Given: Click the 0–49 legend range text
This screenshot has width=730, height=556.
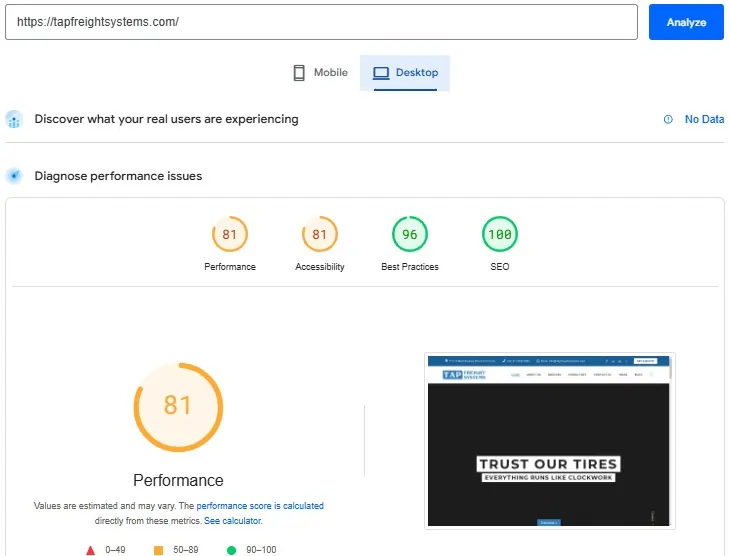Looking at the screenshot, I should point(115,550).
